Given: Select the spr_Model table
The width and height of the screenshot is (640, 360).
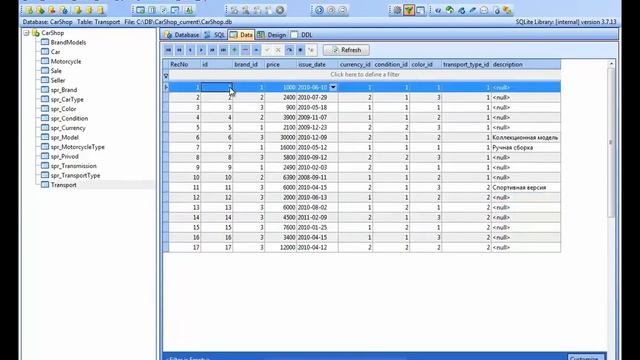Looking at the screenshot, I should coord(64,138).
